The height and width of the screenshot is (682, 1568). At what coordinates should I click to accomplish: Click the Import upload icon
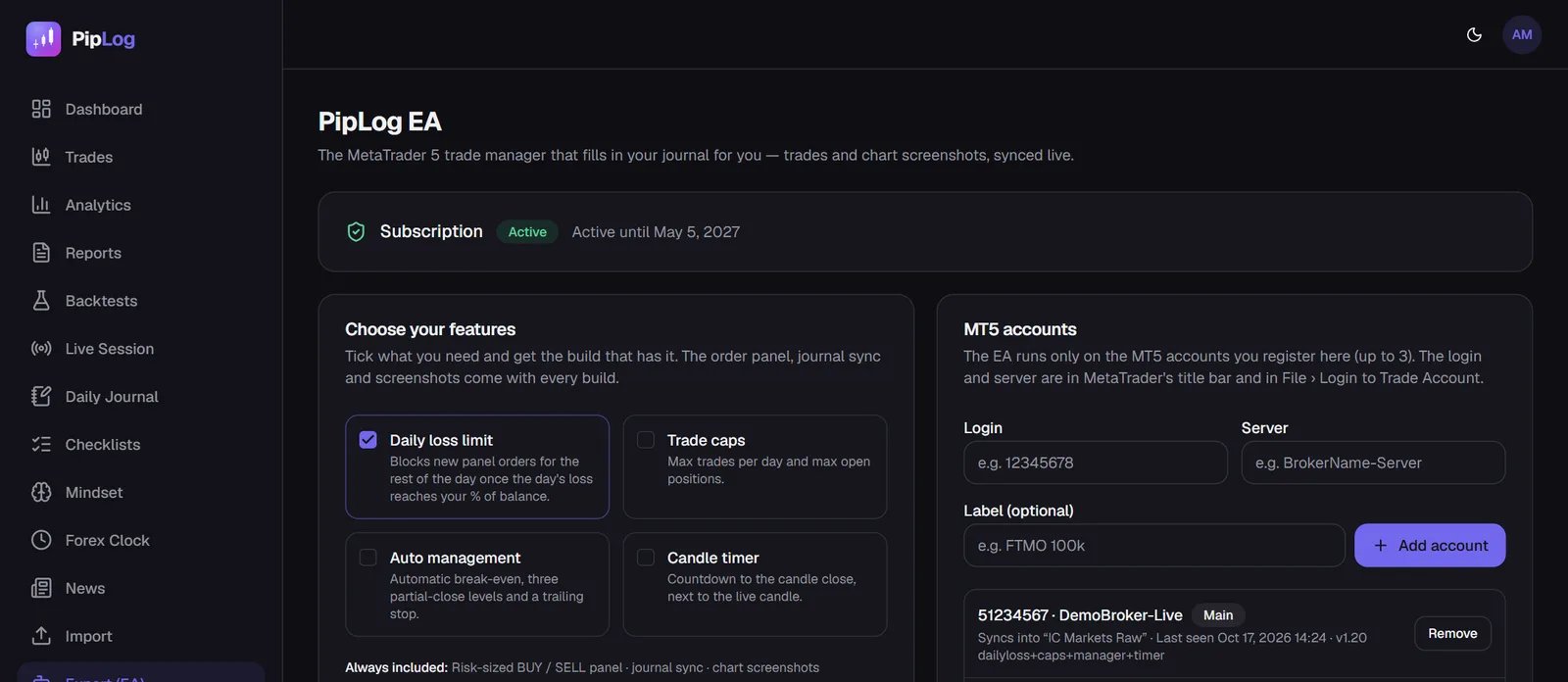click(x=41, y=637)
